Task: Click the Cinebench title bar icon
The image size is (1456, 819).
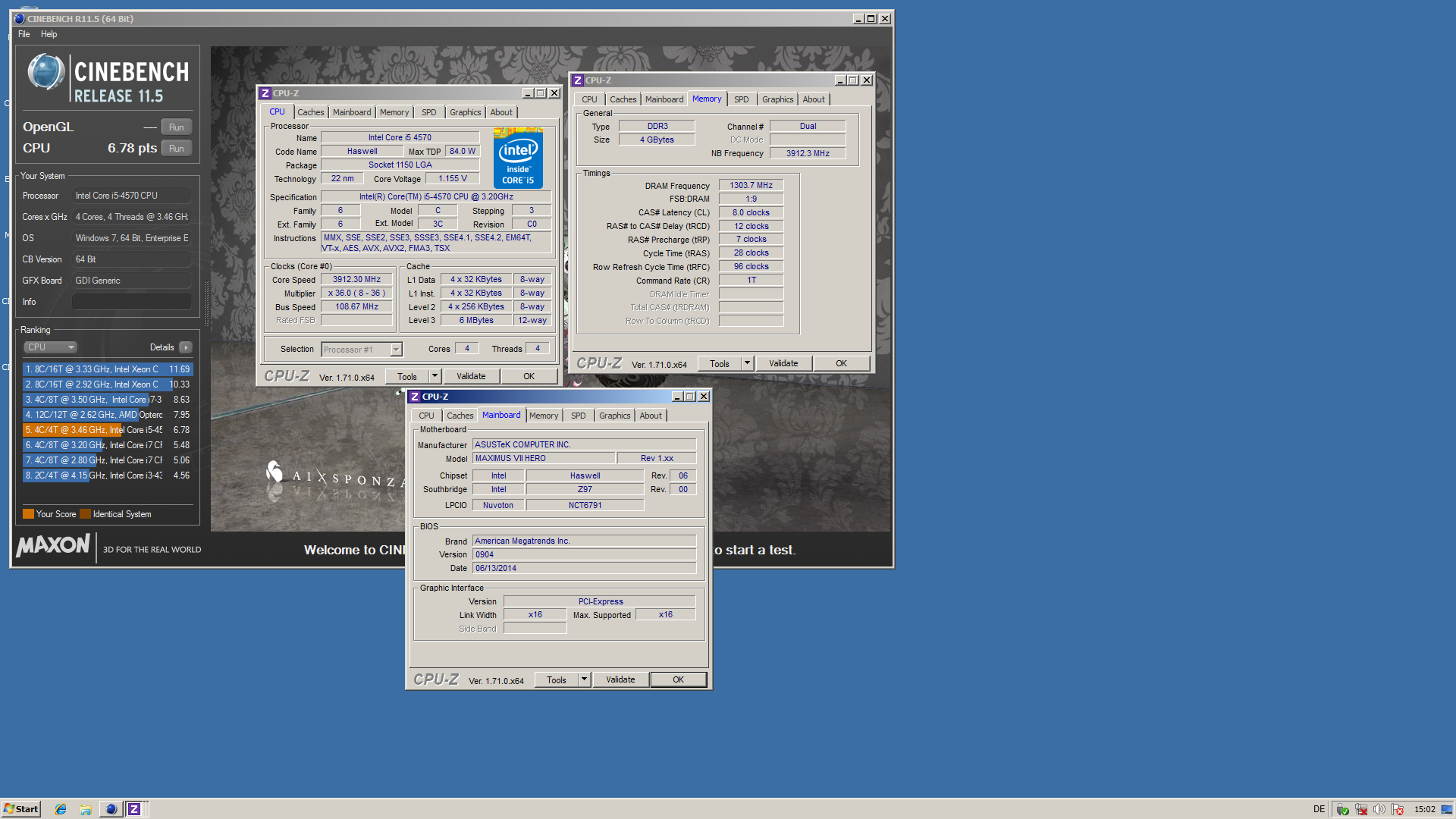Action: pos(20,19)
